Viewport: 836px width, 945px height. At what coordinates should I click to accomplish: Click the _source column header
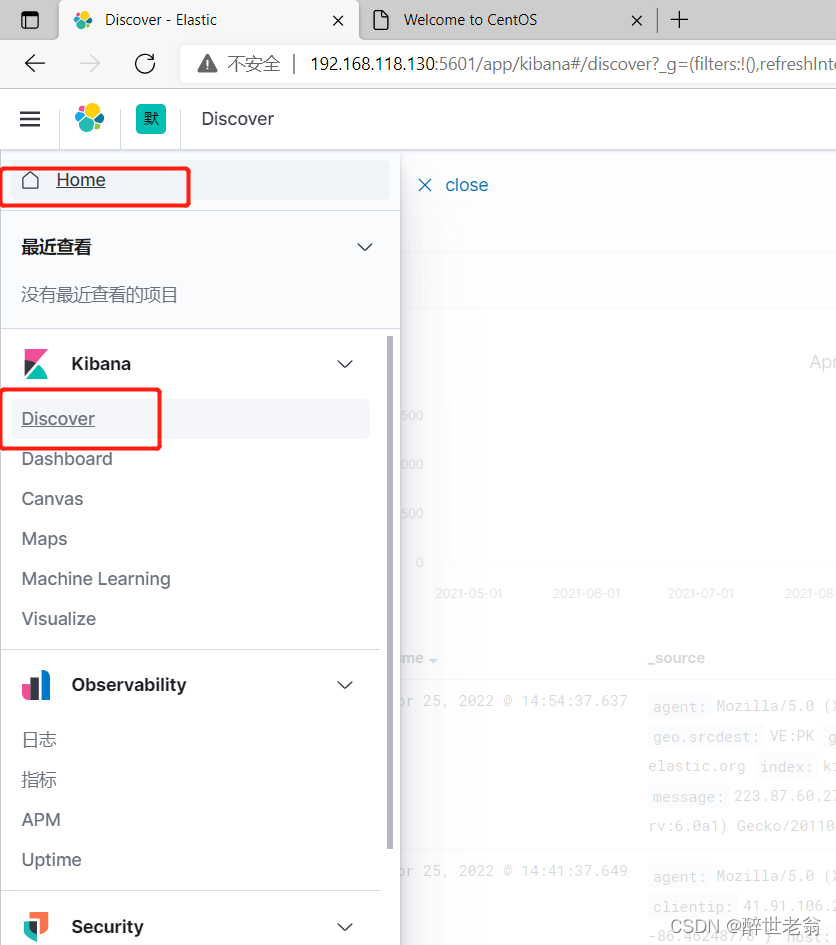pyautogui.click(x=676, y=658)
